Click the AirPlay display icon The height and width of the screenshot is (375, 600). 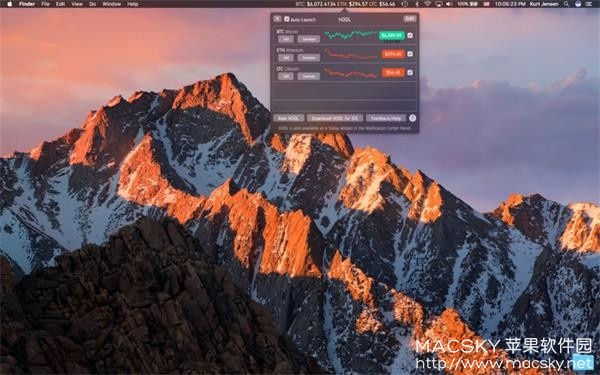pyautogui.click(x=439, y=4)
